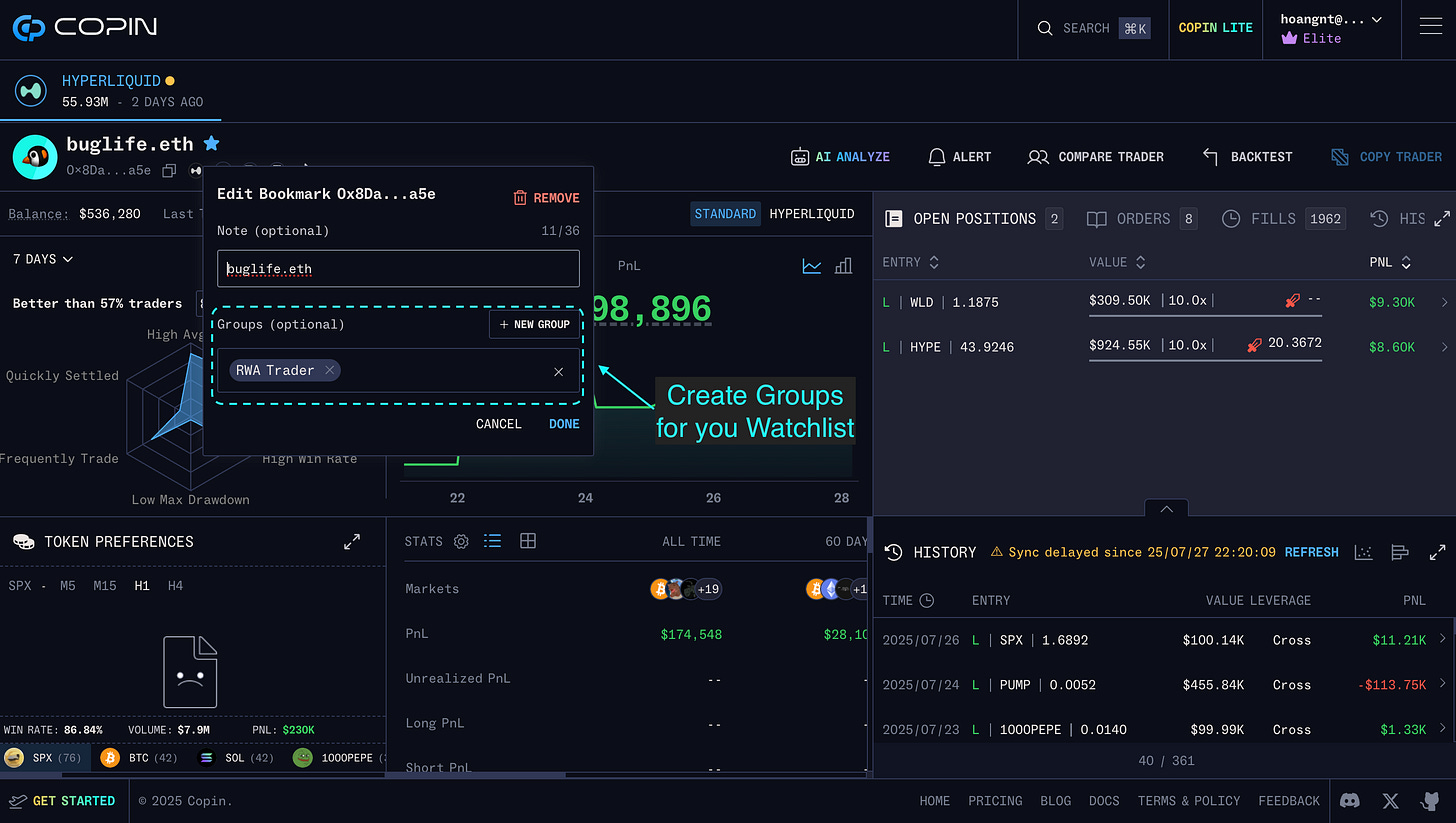This screenshot has height=823, width=1456.
Task: Sort positions by PnL
Action: point(1391,262)
